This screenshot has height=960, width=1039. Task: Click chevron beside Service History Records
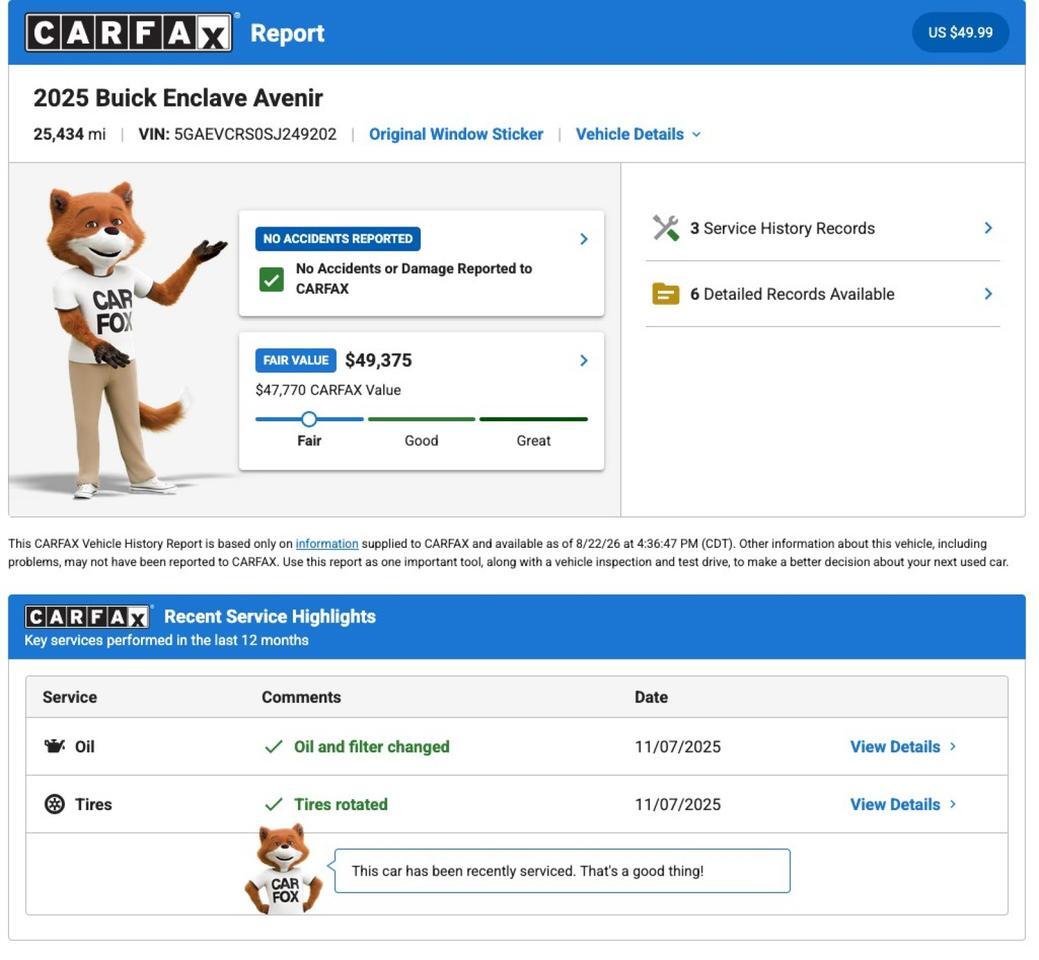pos(988,228)
